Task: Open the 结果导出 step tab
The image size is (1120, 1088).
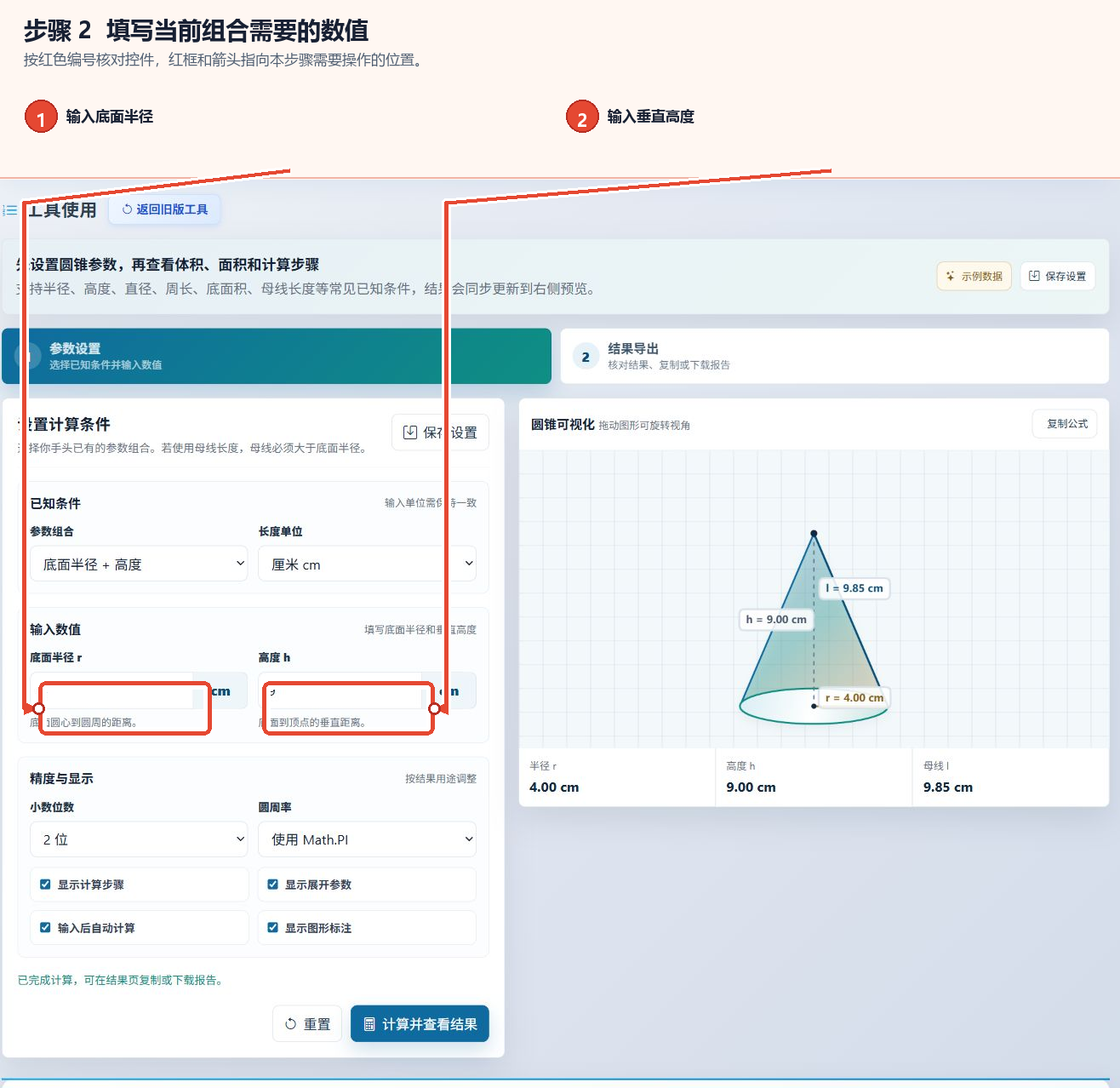Action: tap(834, 356)
